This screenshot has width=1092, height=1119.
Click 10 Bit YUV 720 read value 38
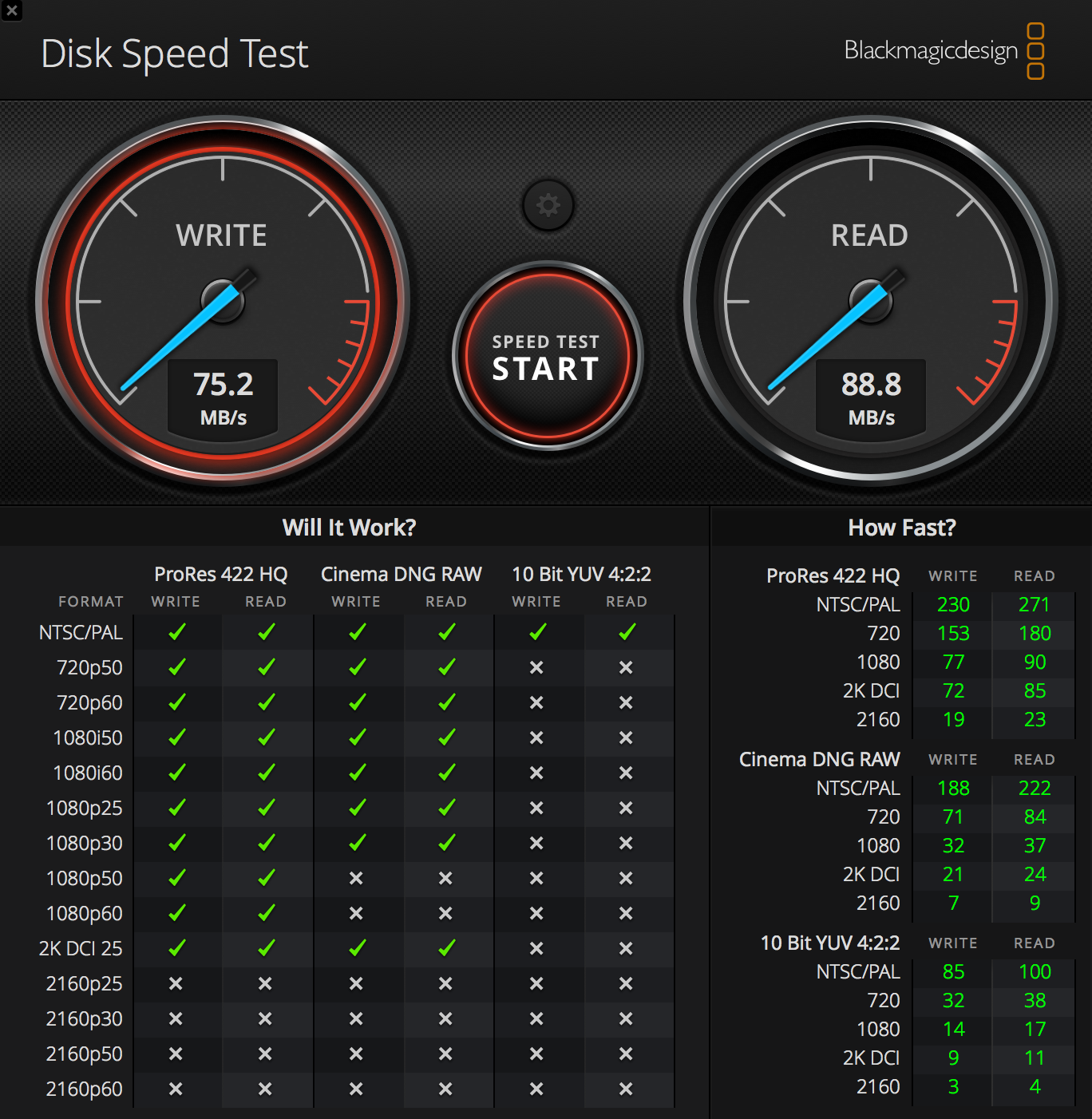coord(1035,1001)
